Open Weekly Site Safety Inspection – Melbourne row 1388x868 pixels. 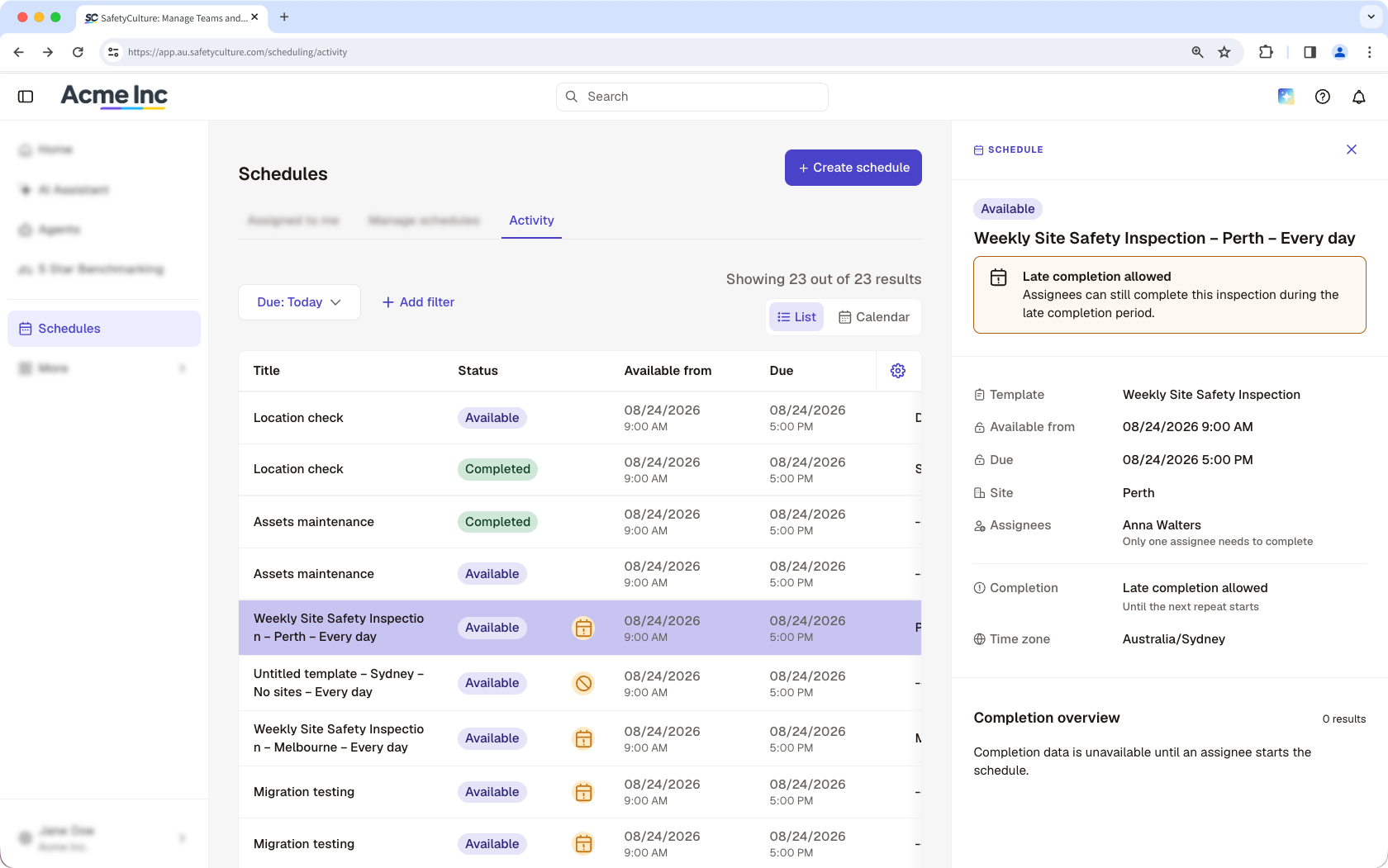[x=580, y=738]
